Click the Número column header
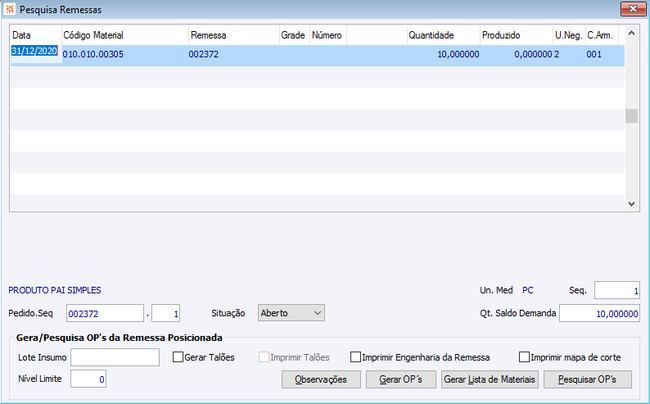650x404 pixels. coord(328,35)
